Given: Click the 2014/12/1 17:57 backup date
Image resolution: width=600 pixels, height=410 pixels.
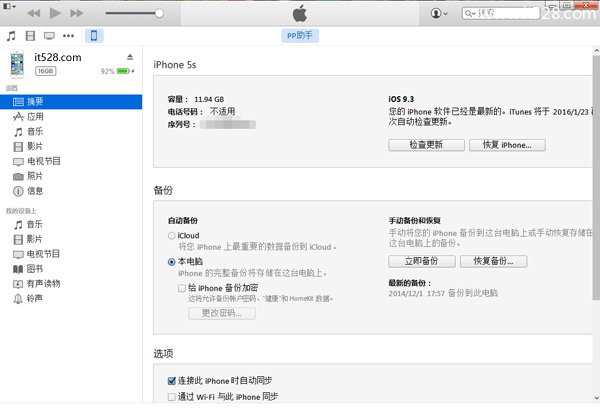Looking at the screenshot, I should pos(416,294).
